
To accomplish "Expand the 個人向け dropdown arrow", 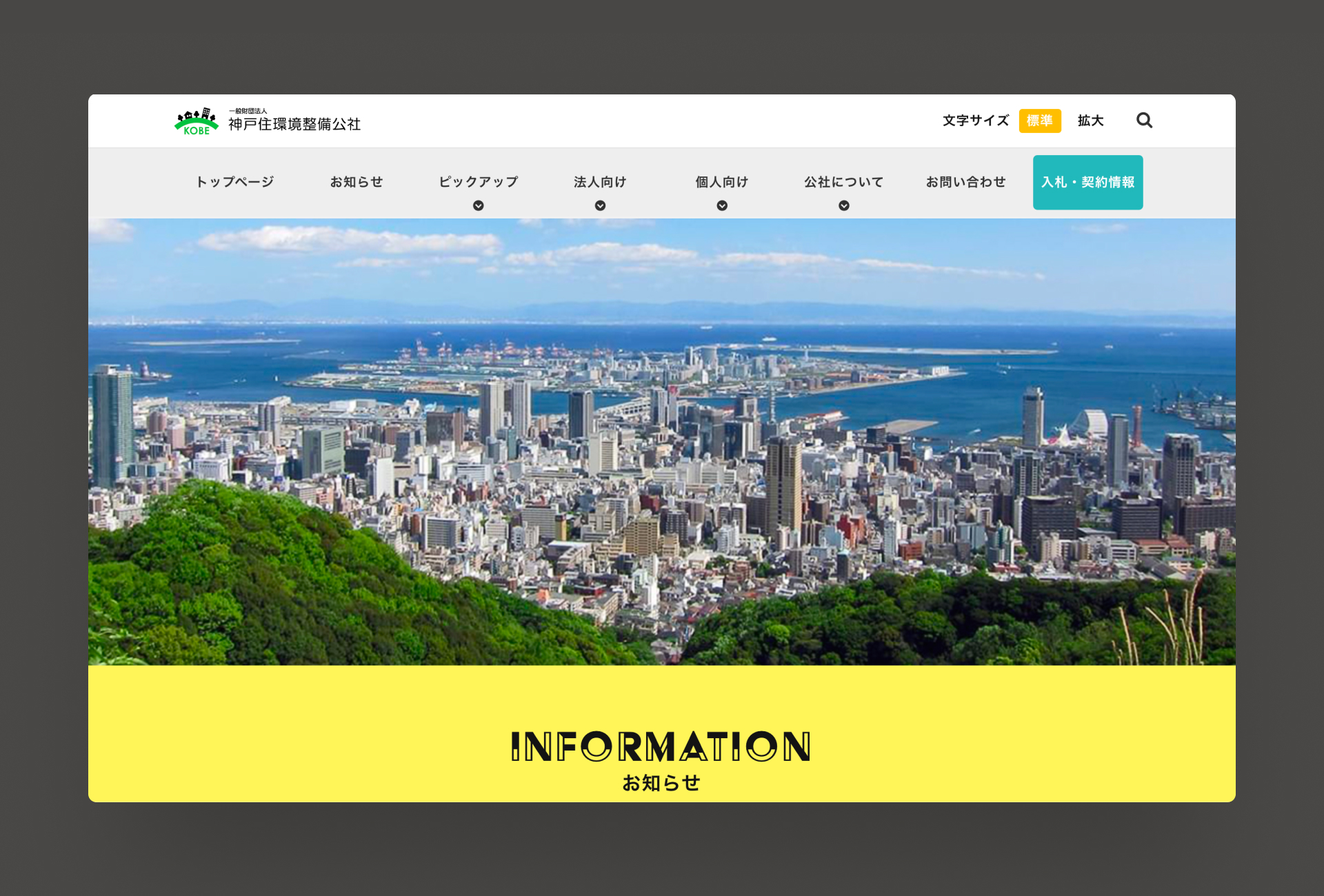I will coord(722,205).
